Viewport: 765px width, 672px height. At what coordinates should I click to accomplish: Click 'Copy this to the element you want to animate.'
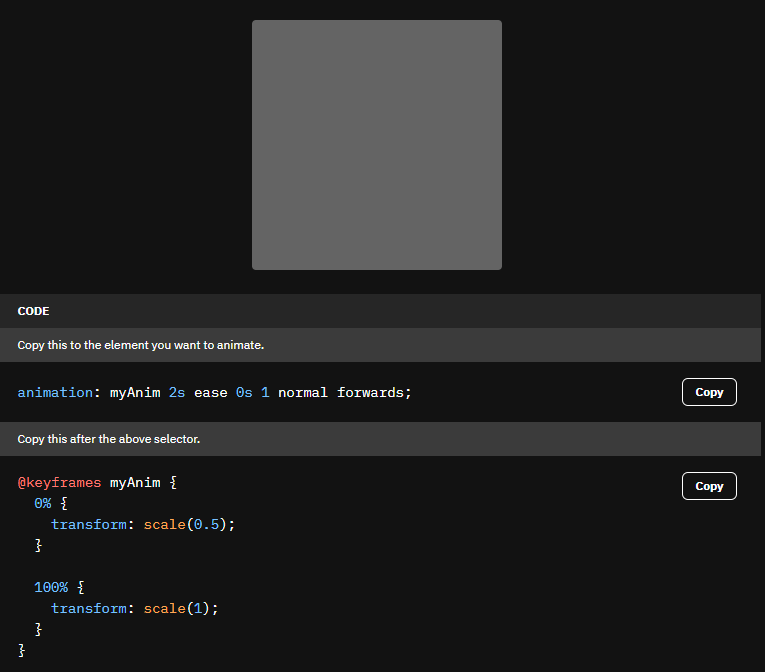[141, 345]
